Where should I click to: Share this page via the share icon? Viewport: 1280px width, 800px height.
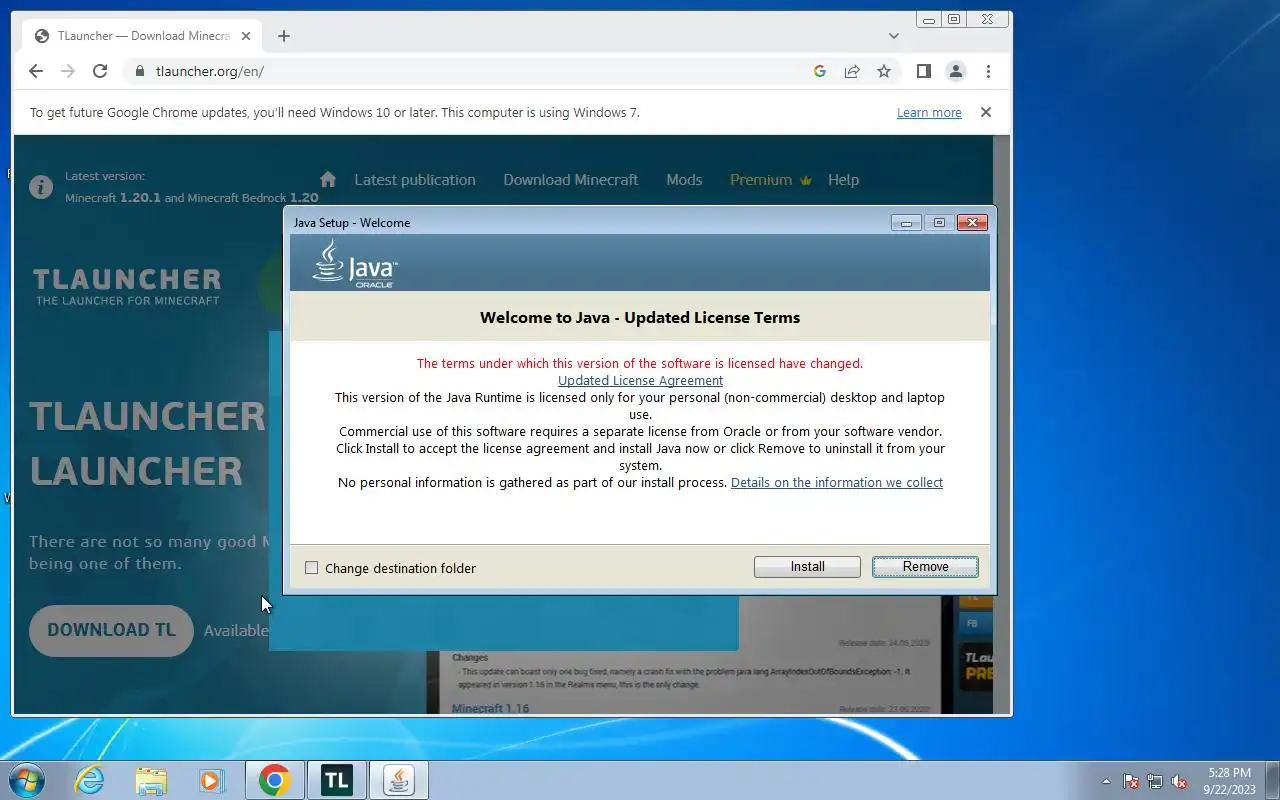point(852,71)
